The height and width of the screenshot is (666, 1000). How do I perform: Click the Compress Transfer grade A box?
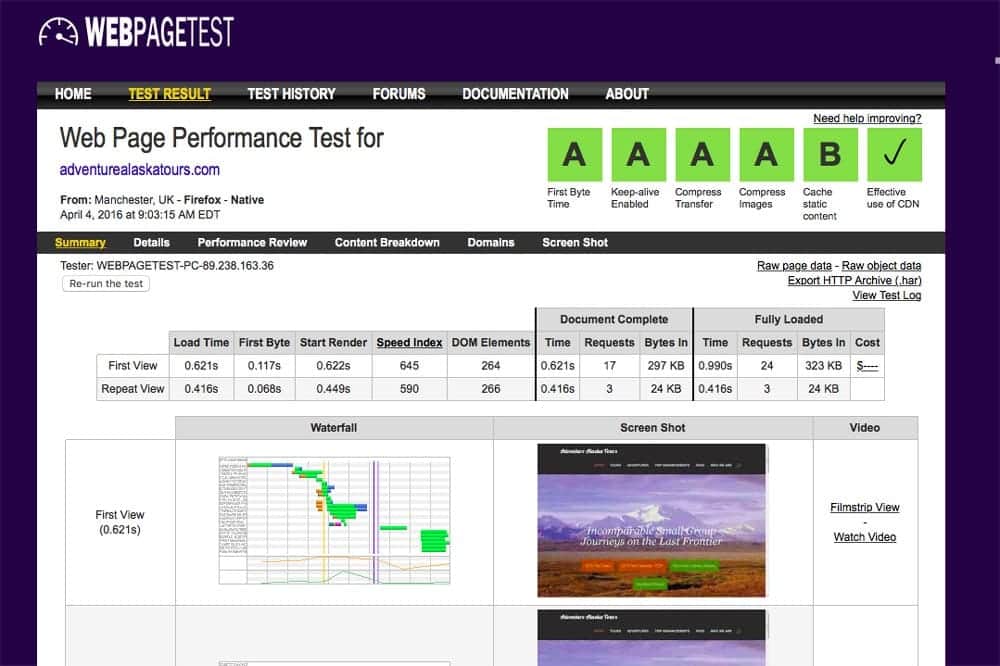tap(702, 154)
